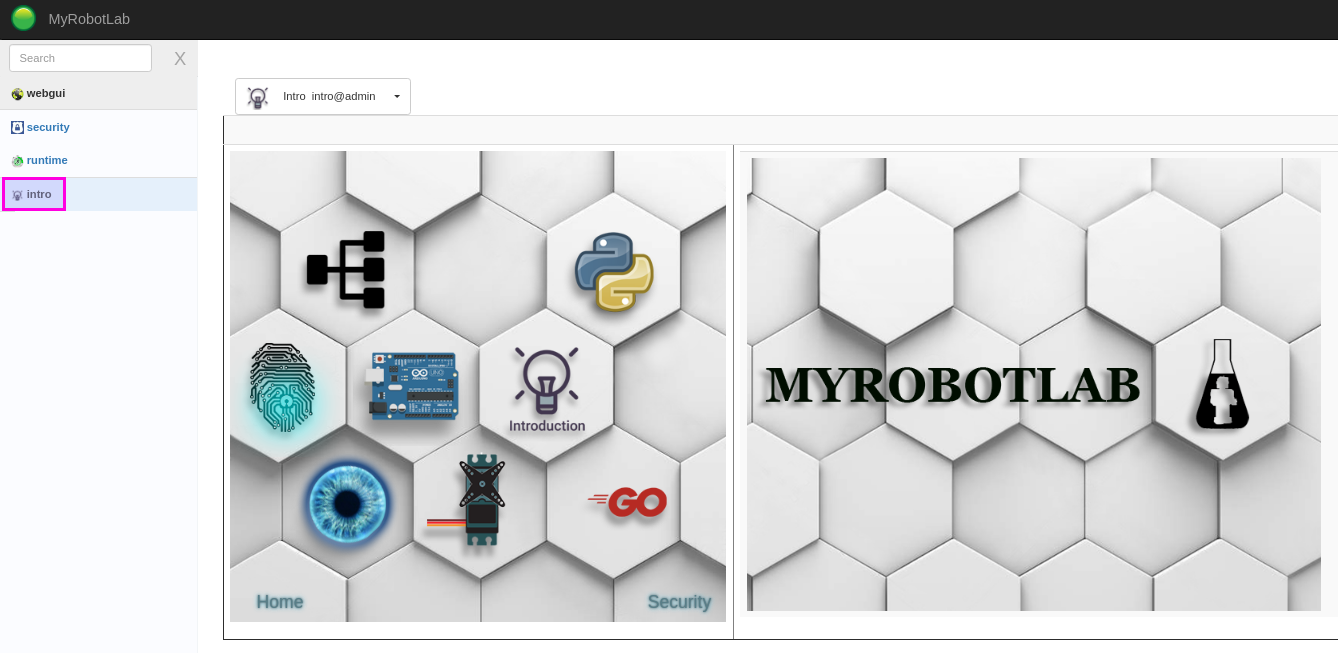Click the Security link on hexagon panel
1338x653 pixels.
[x=679, y=602]
